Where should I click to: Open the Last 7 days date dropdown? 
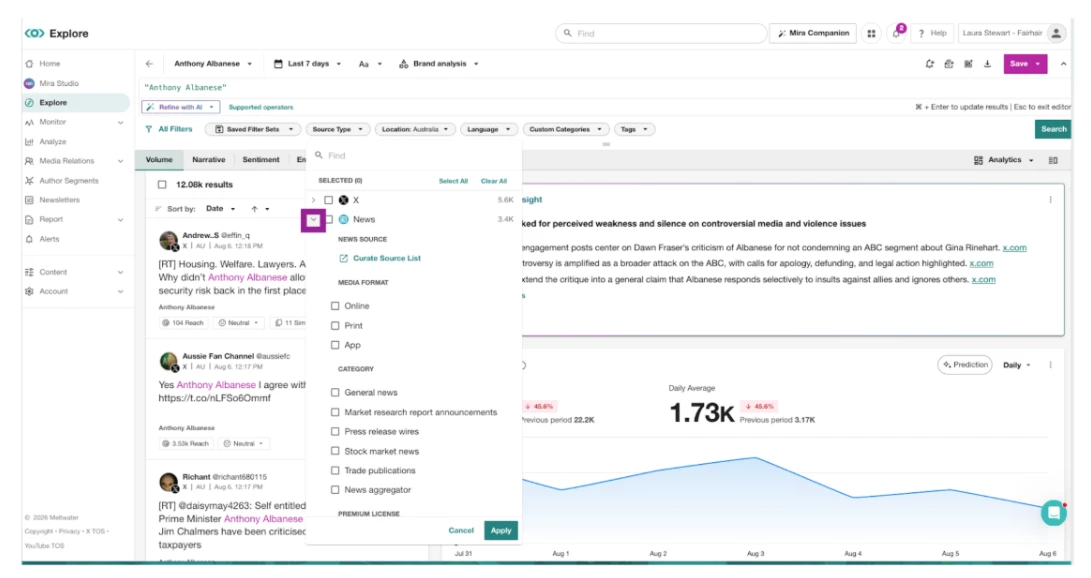coord(308,64)
